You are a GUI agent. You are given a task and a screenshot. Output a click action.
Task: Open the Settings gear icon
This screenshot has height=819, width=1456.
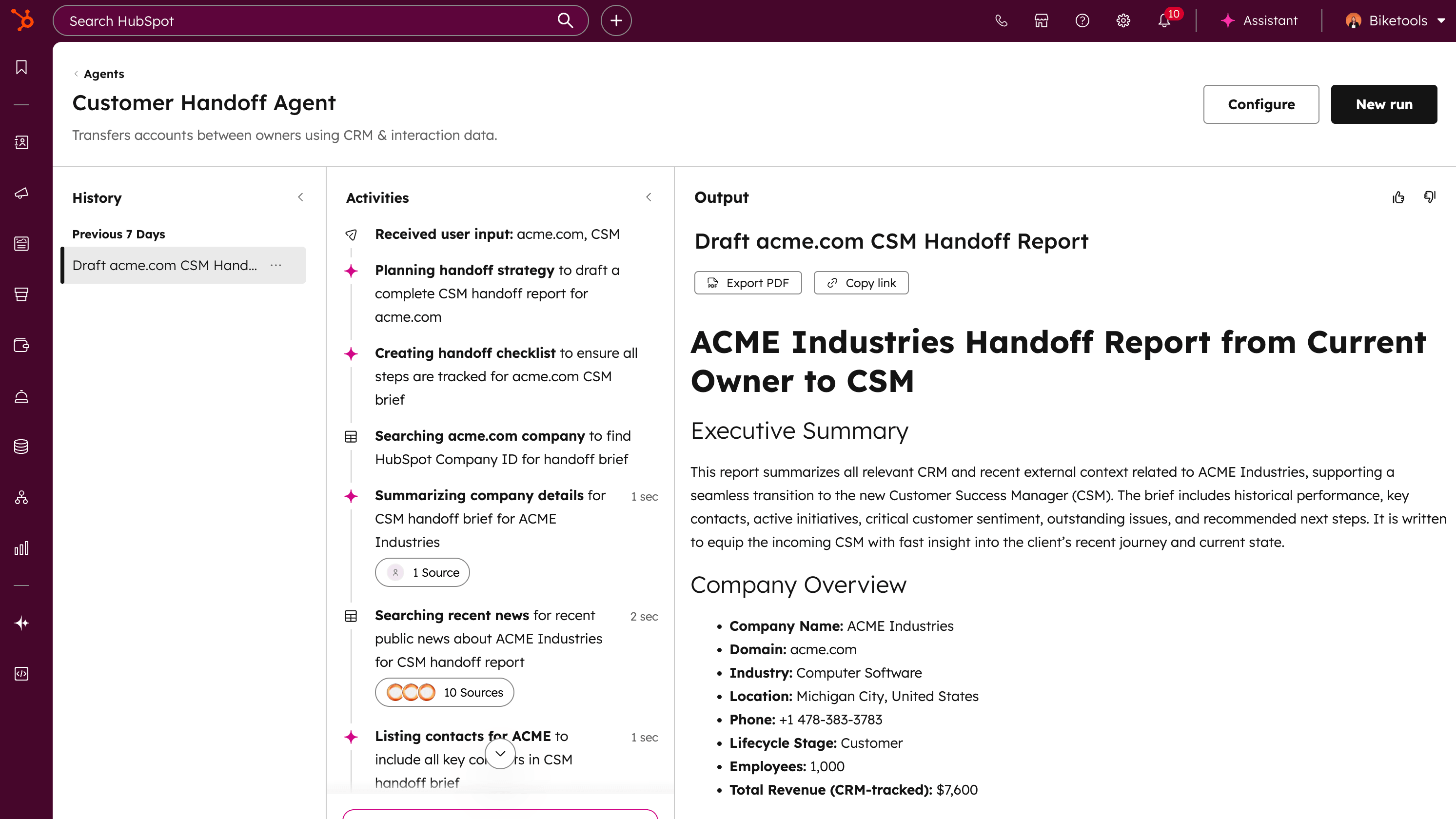1123,21
